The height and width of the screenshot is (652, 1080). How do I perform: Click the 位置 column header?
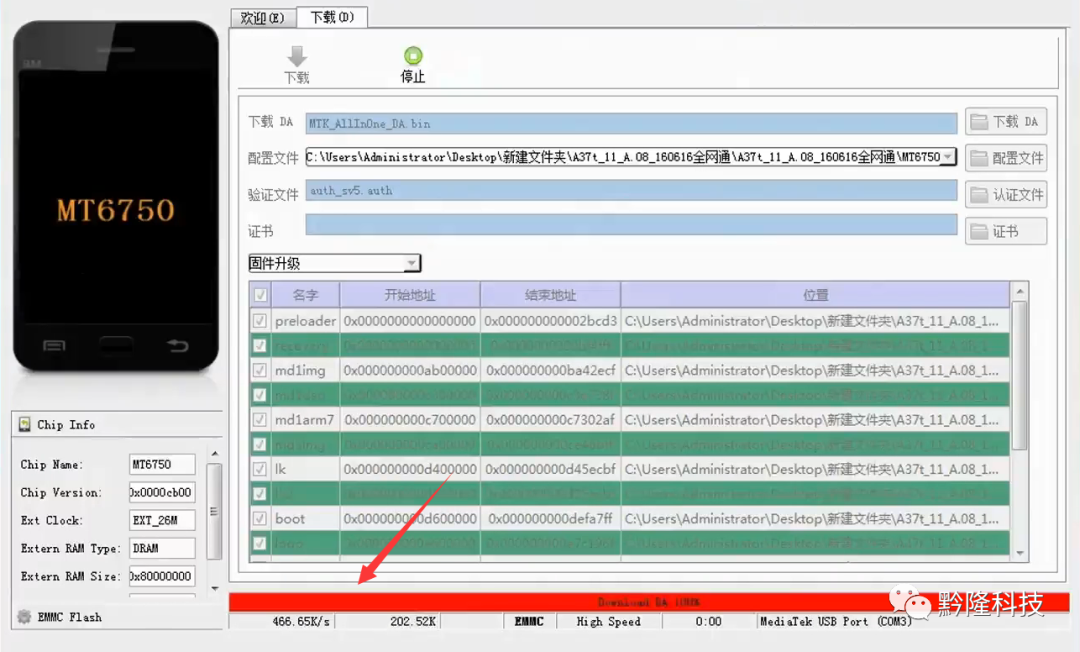coord(816,295)
